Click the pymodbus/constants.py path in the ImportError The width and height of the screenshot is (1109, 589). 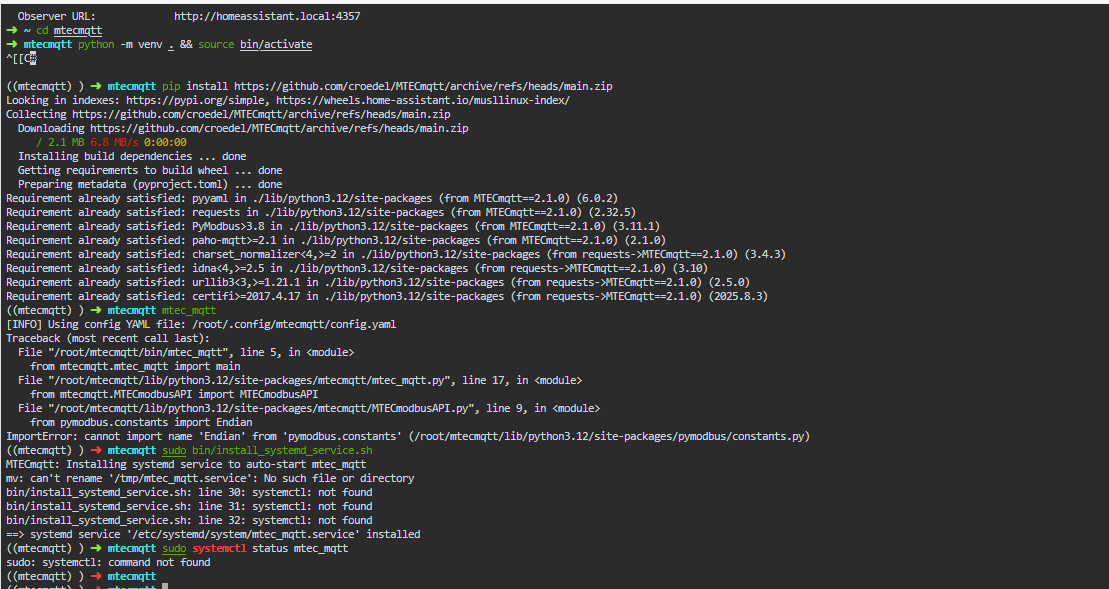point(604,436)
